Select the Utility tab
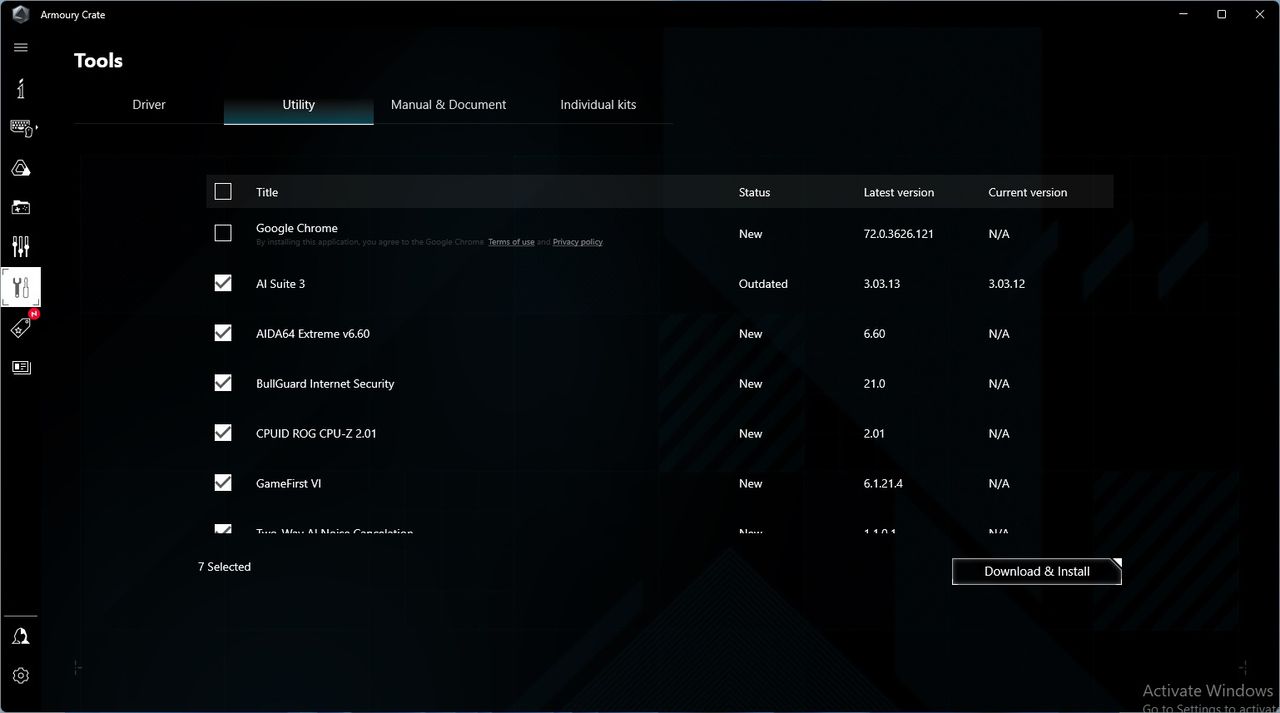 [299, 105]
